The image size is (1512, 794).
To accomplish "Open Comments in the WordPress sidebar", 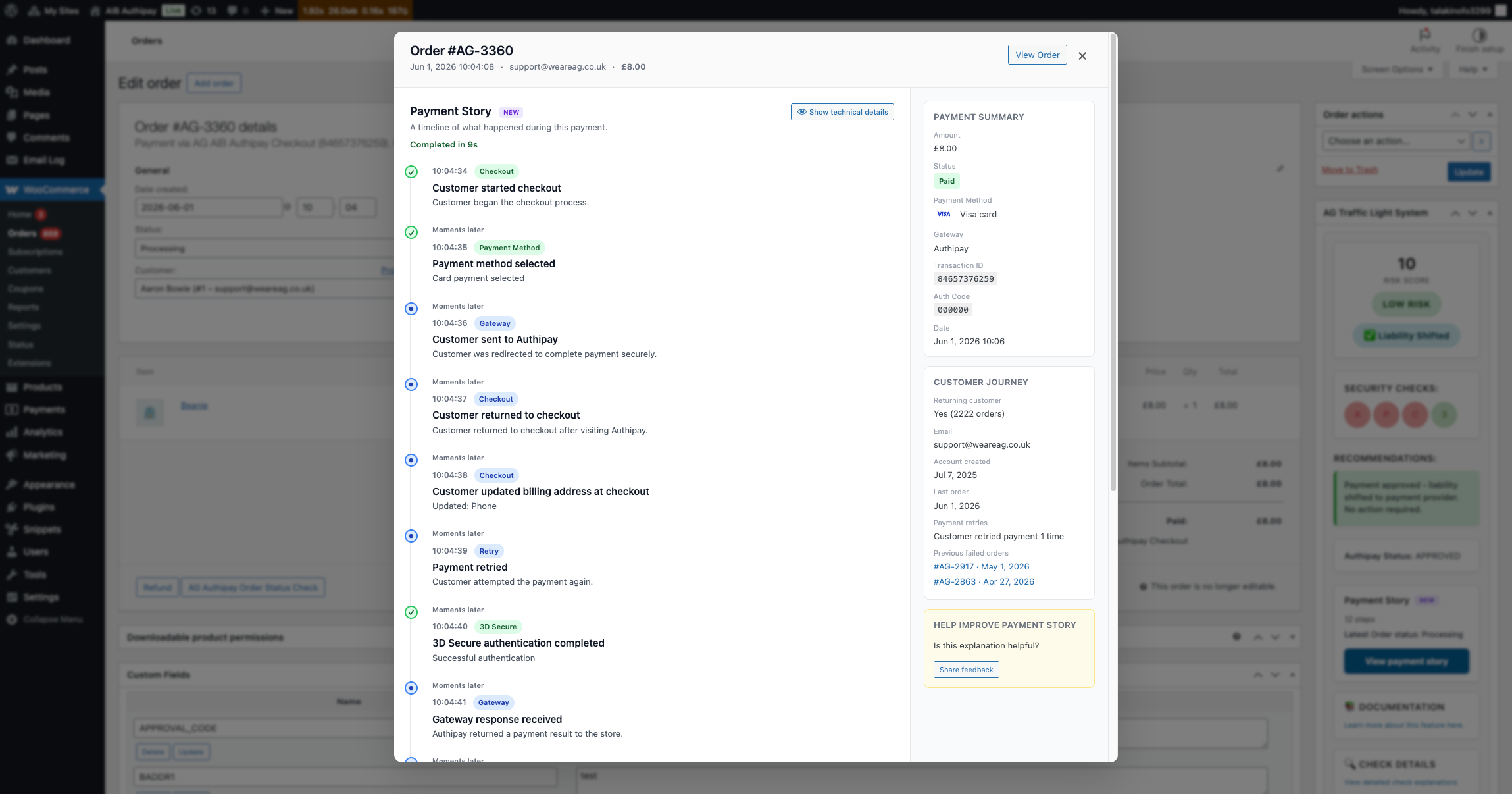I will (x=46, y=138).
